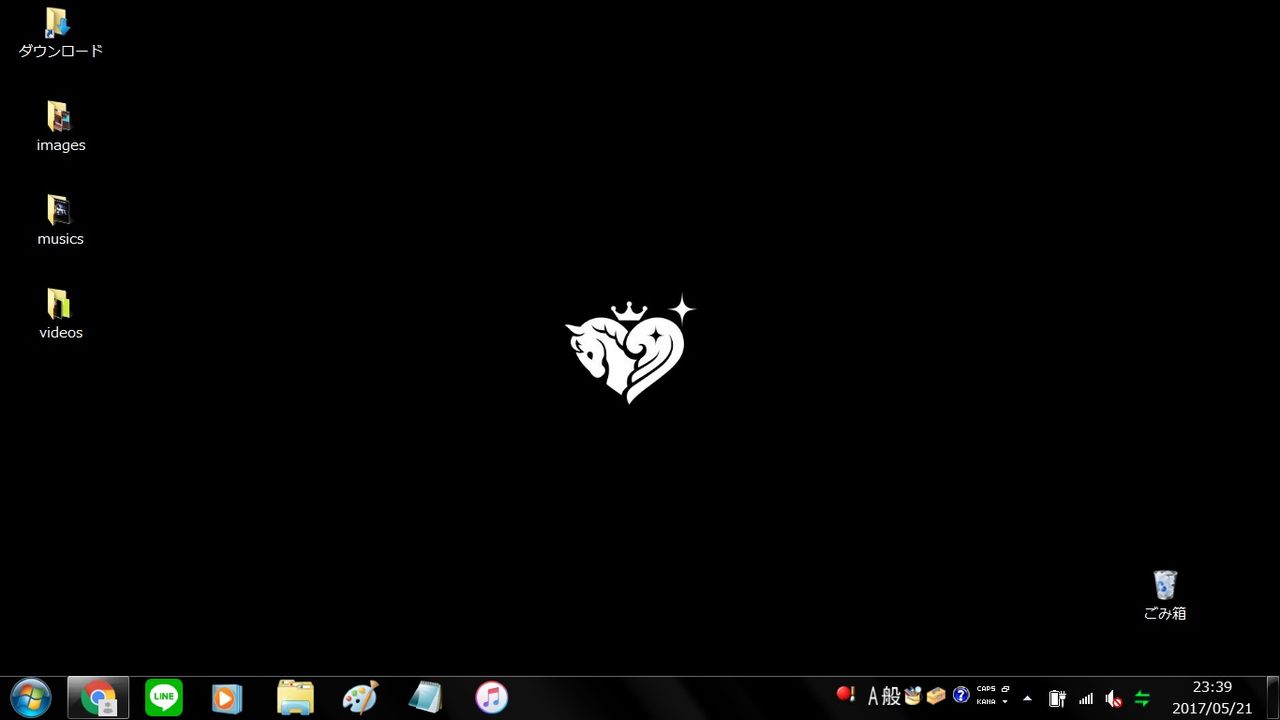Open Windows Media Player from taskbar
Screen dimensions: 1280x720
point(228,698)
